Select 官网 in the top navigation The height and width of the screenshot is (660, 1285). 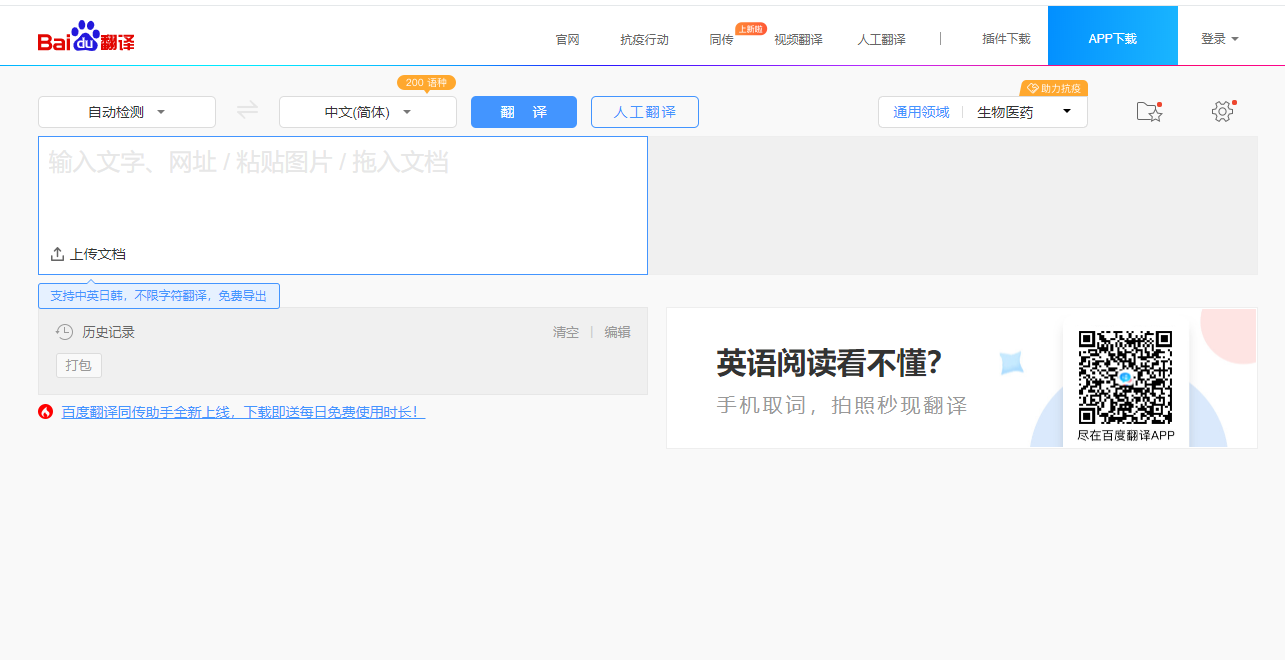click(x=567, y=39)
